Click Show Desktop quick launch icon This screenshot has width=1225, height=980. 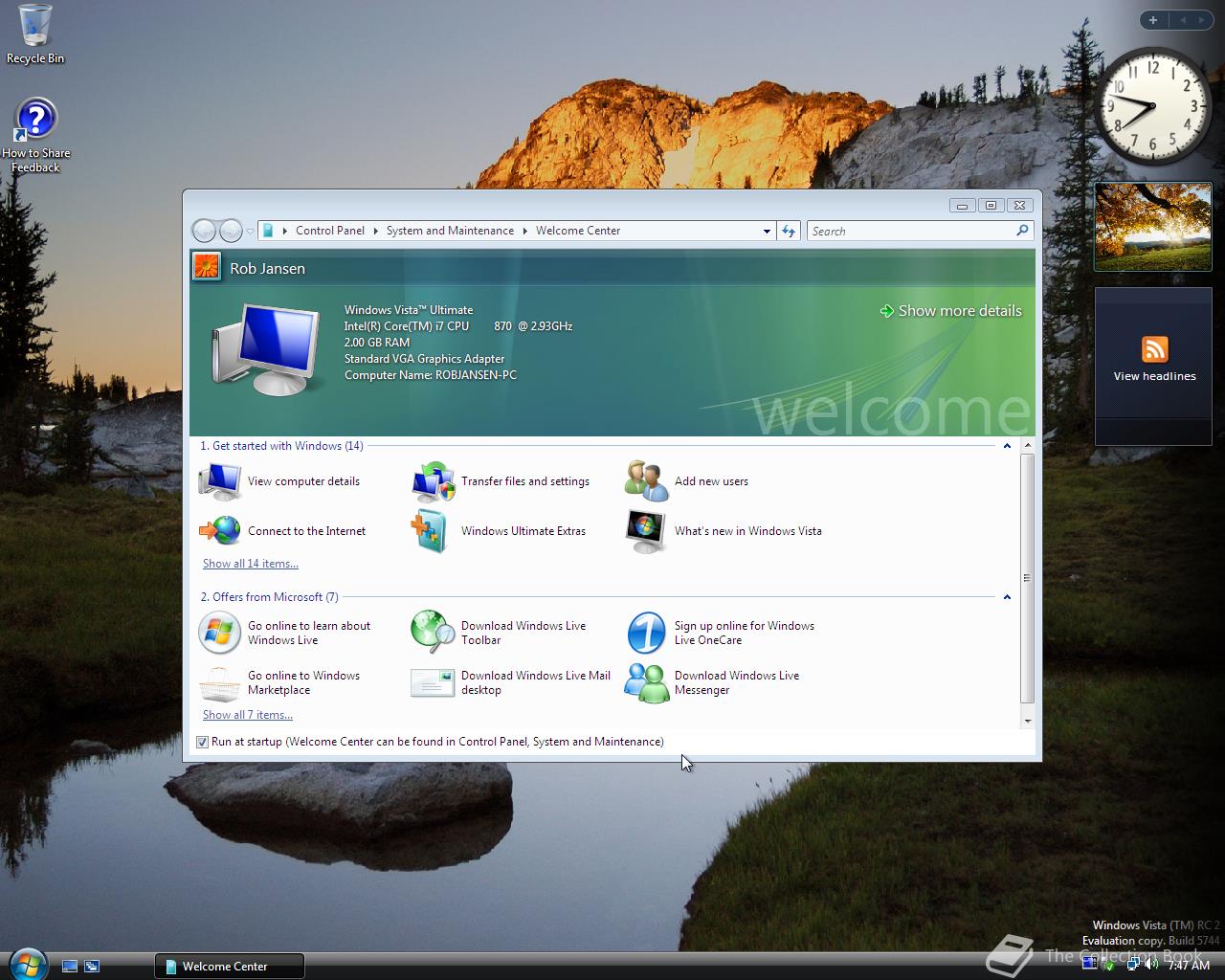coord(70,967)
